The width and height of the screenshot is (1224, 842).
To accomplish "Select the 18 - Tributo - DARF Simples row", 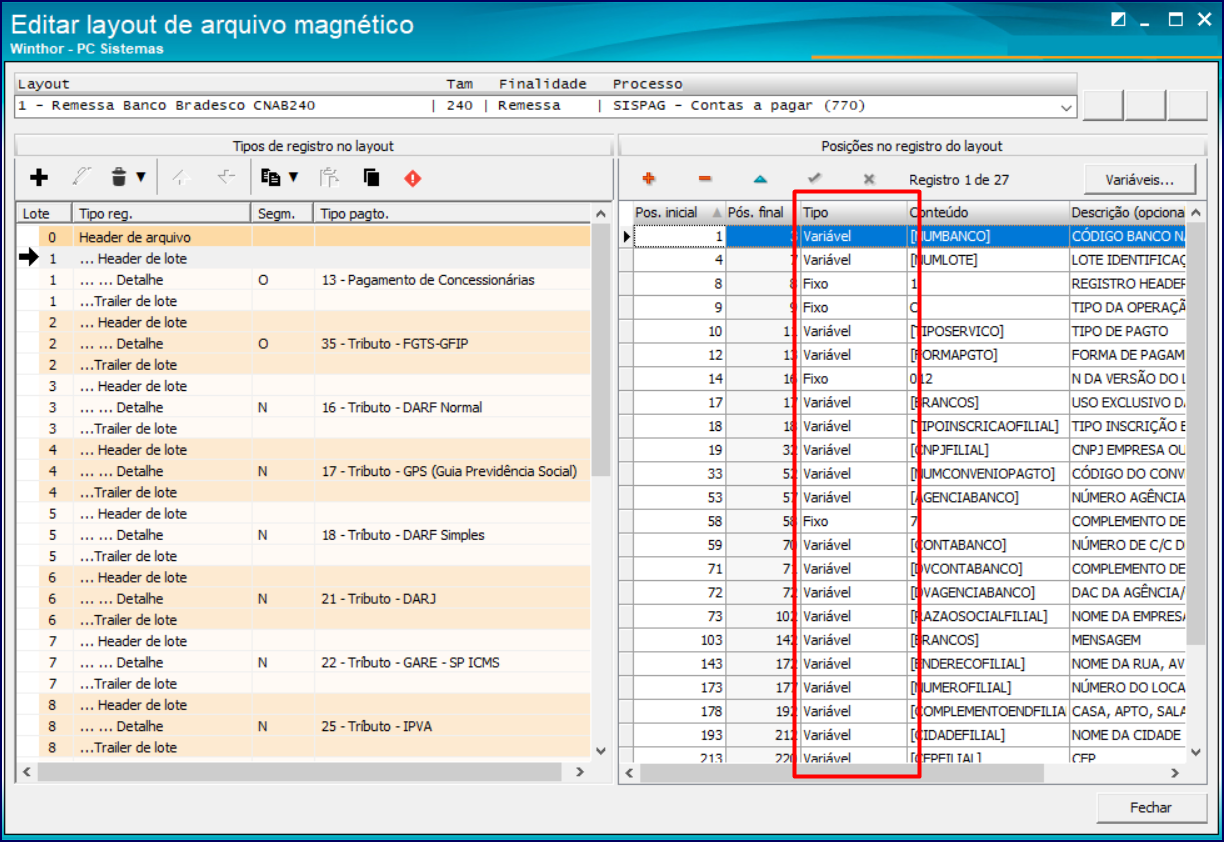I will (304, 535).
